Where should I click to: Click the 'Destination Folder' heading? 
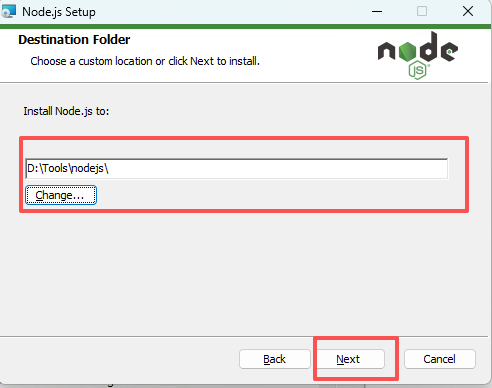[x=74, y=40]
